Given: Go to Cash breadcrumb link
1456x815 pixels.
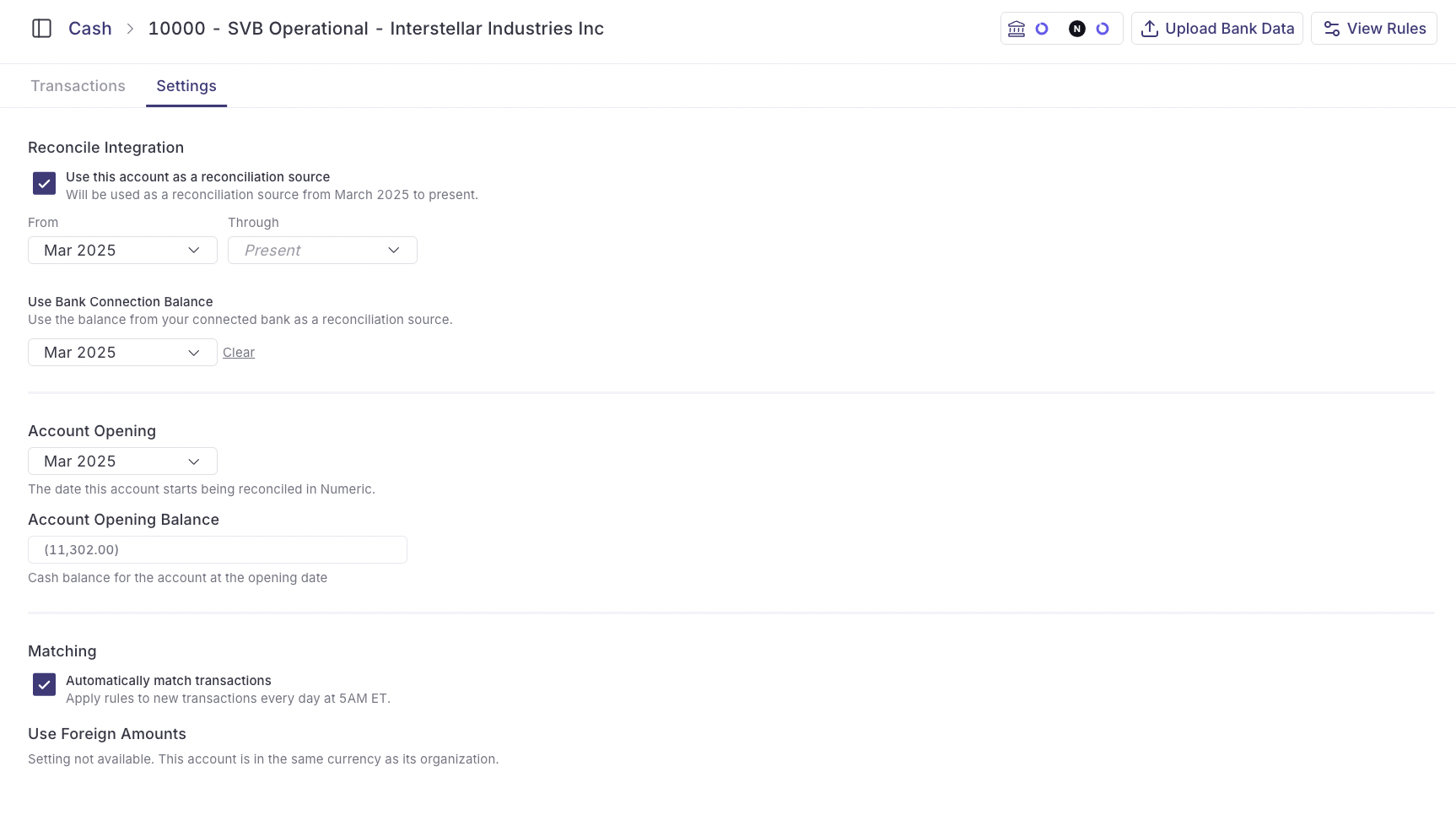Looking at the screenshot, I should pyautogui.click(x=90, y=29).
